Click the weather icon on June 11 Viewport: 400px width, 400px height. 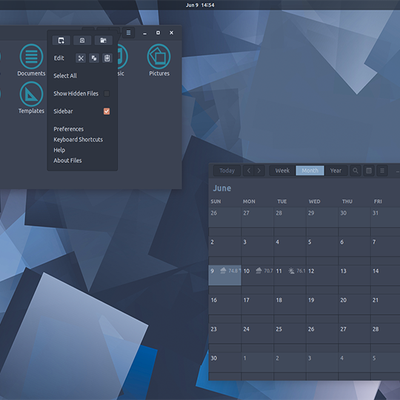(291, 271)
